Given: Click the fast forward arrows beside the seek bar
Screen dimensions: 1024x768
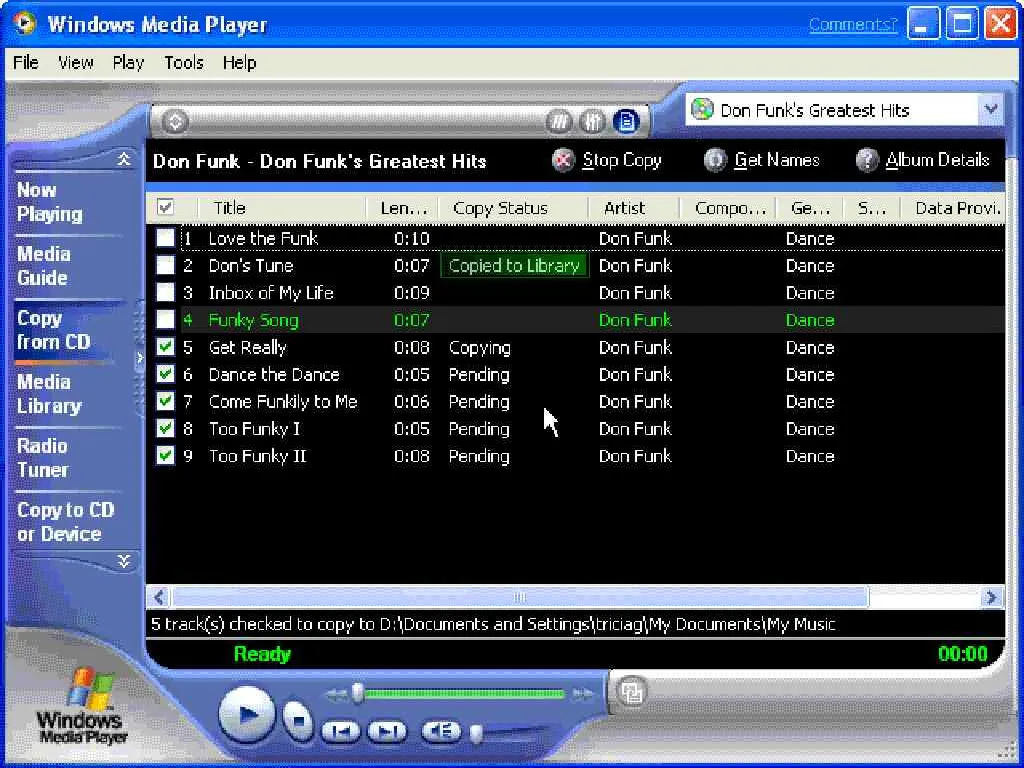Looking at the screenshot, I should [x=582, y=694].
